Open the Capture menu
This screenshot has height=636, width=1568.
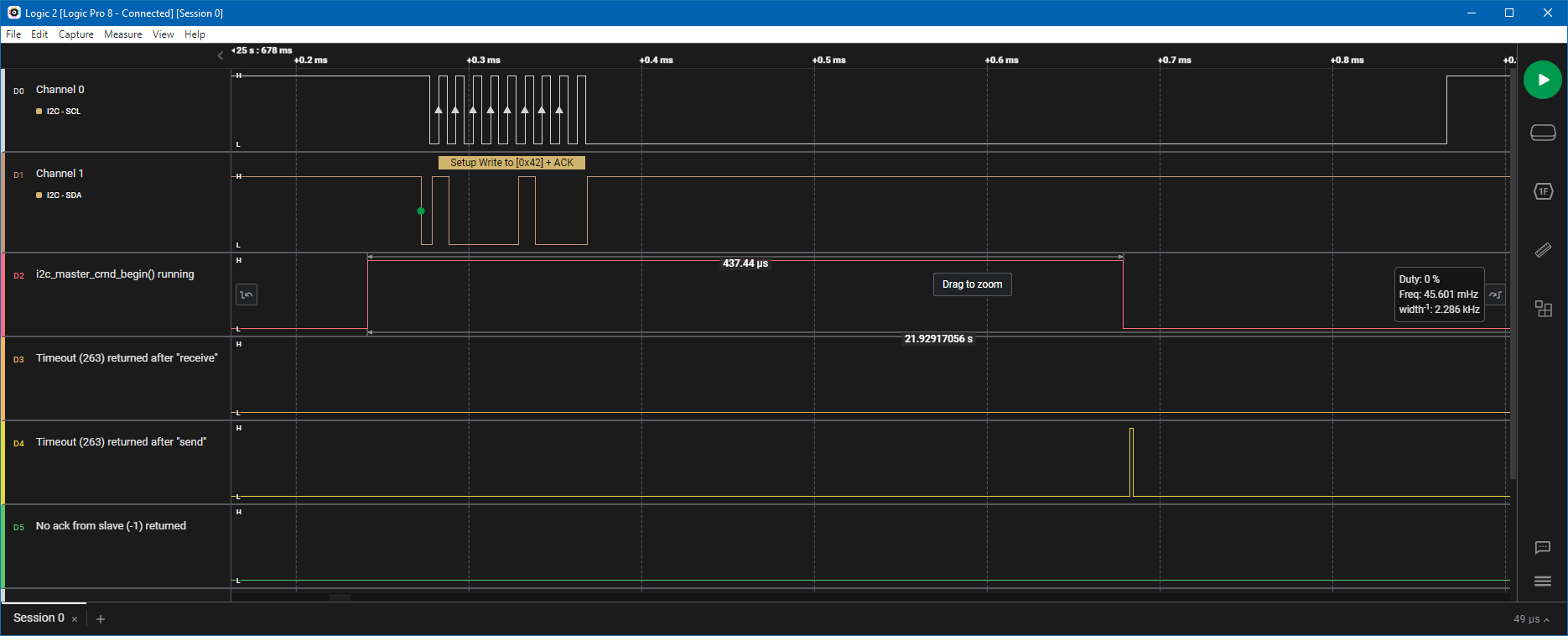pyautogui.click(x=76, y=34)
